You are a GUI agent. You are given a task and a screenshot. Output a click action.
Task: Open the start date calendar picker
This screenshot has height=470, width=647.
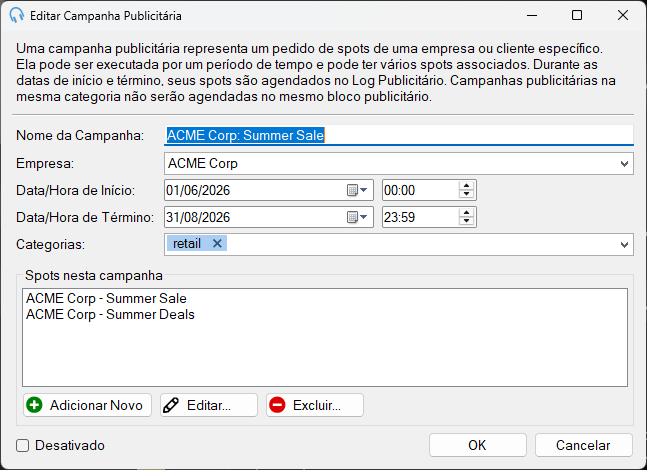point(357,190)
